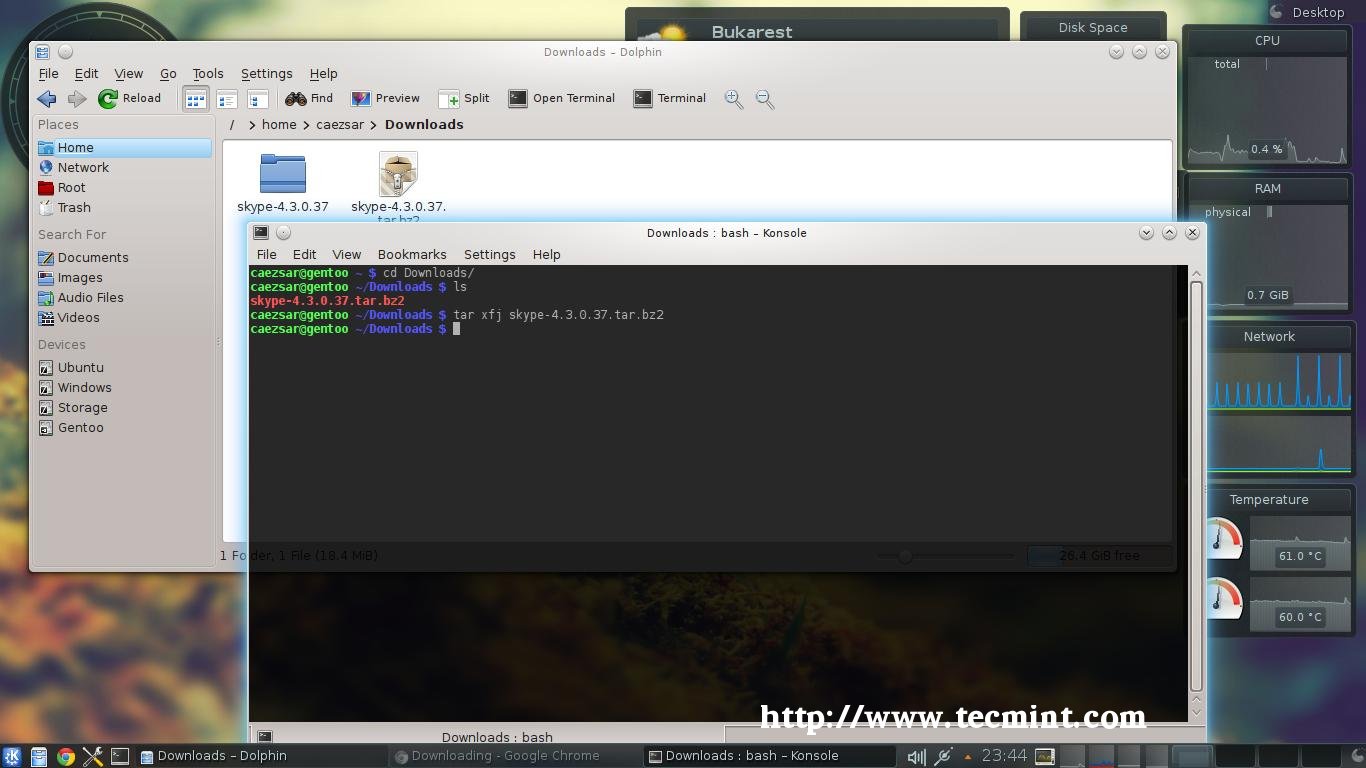This screenshot has height=768, width=1366.
Task: Open the Find search tool
Action: (309, 98)
